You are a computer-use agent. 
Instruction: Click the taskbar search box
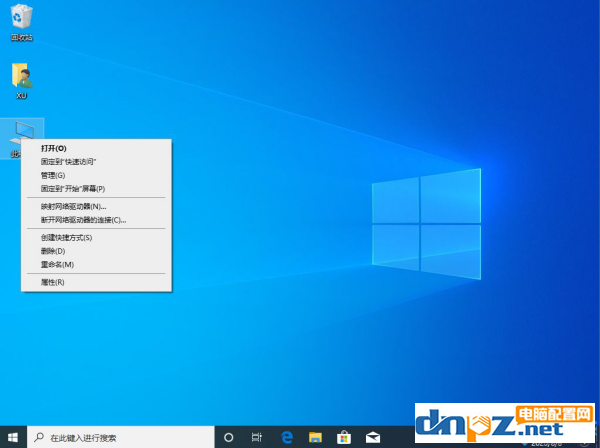pyautogui.click(x=121, y=437)
